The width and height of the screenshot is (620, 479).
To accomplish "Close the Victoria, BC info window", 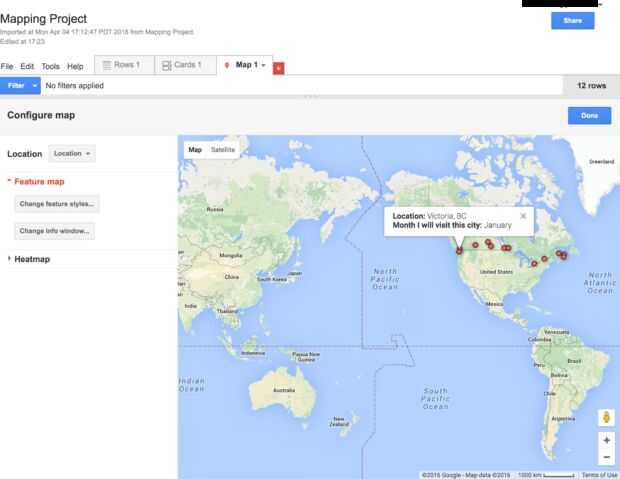I will click(x=523, y=216).
